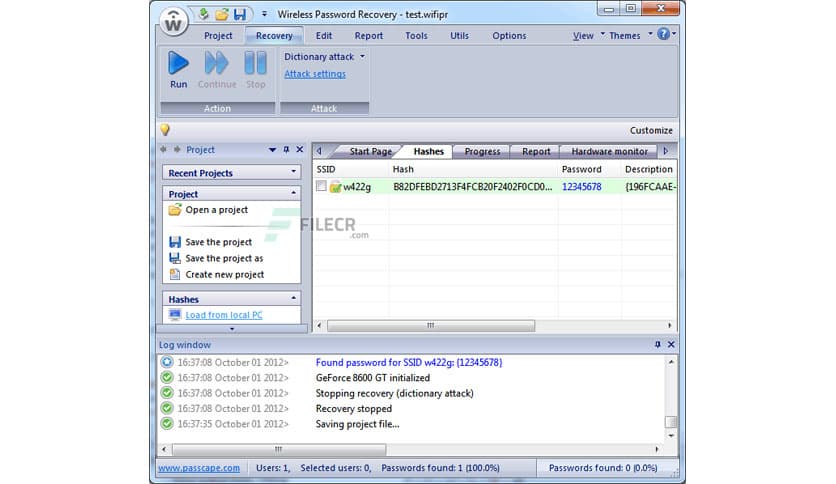The height and width of the screenshot is (484, 836).
Task: Click the Save the project as icon
Action: [175, 258]
